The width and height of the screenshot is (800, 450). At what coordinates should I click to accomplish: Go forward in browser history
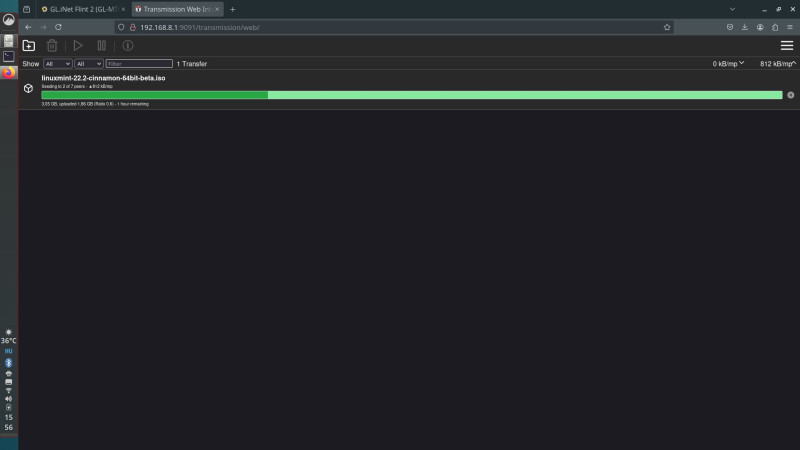43,28
